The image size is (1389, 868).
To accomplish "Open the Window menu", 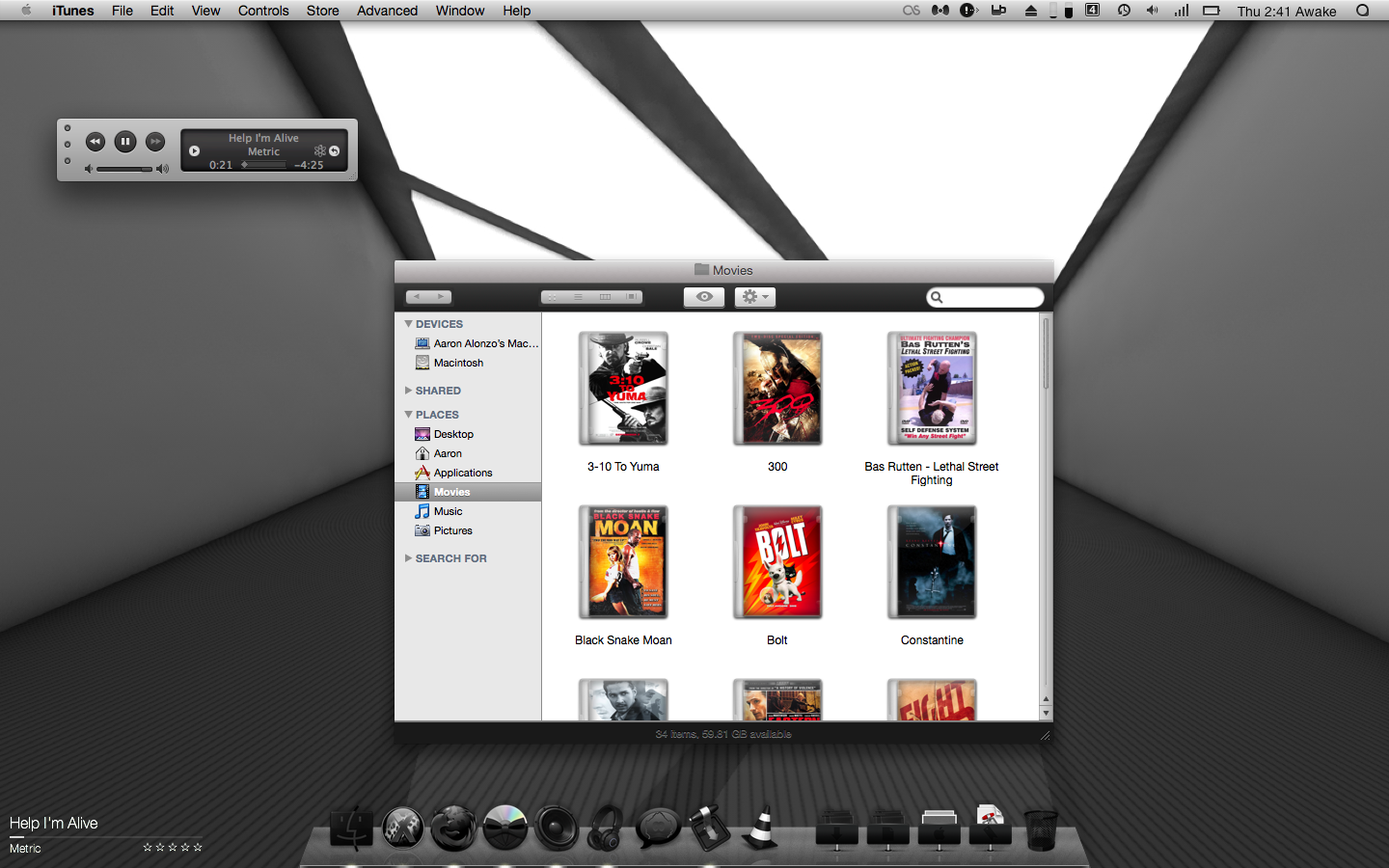I will point(460,11).
